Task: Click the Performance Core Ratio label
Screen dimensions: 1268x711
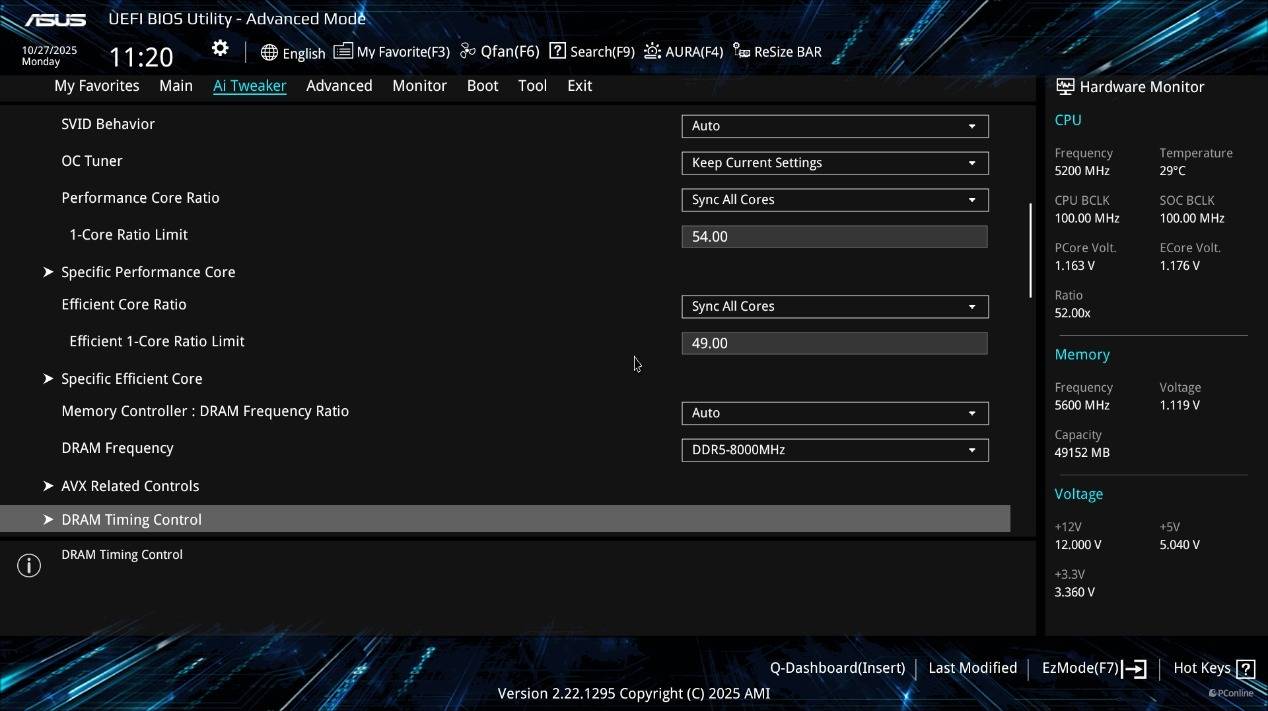Action: click(140, 198)
